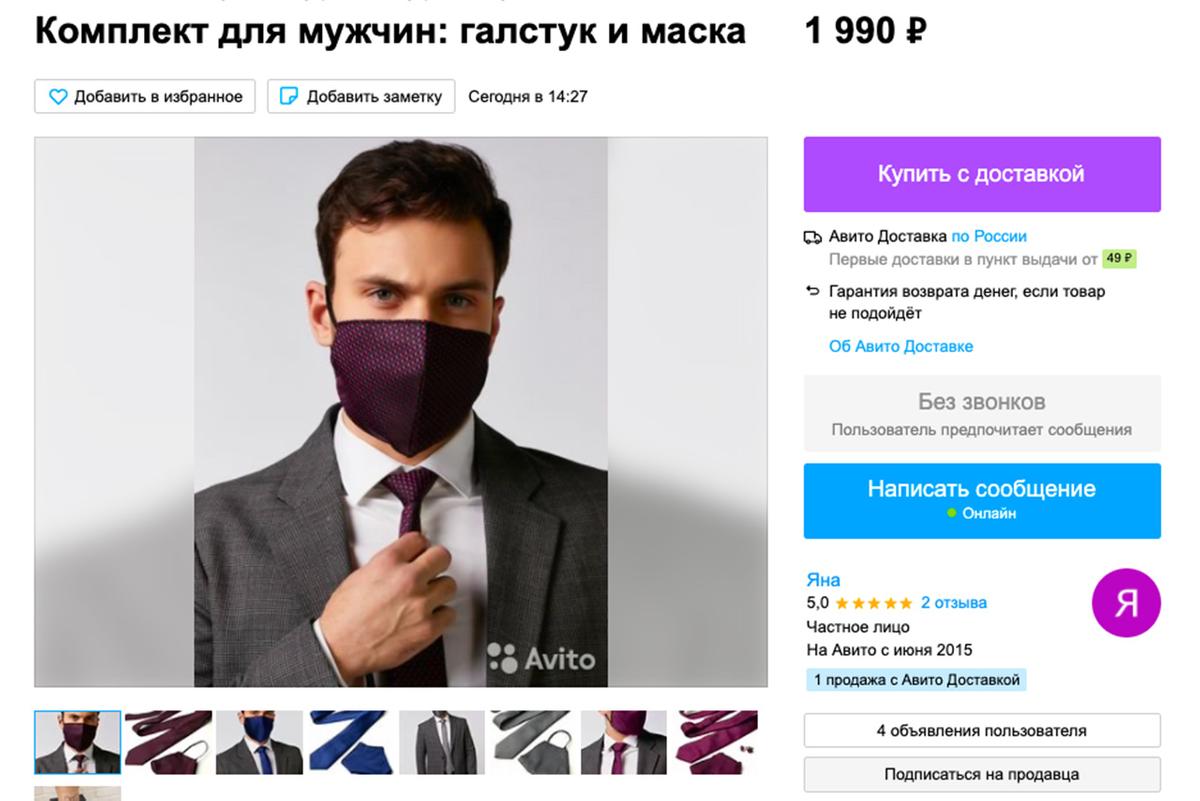The width and height of the screenshot is (1200, 801).
Task: Open seller Яна's round avatar
Action: [1126, 602]
